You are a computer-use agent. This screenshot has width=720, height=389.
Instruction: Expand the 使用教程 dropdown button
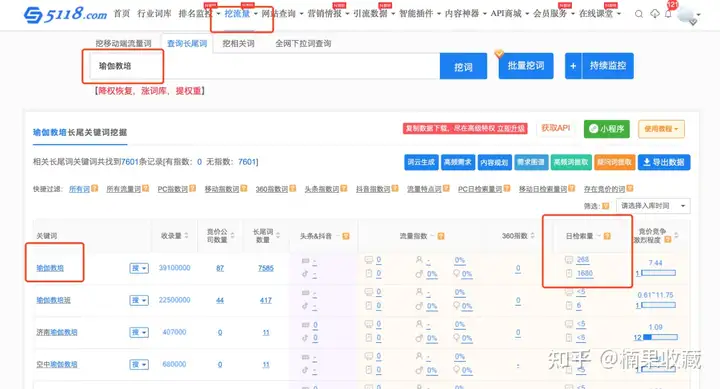[x=661, y=129]
